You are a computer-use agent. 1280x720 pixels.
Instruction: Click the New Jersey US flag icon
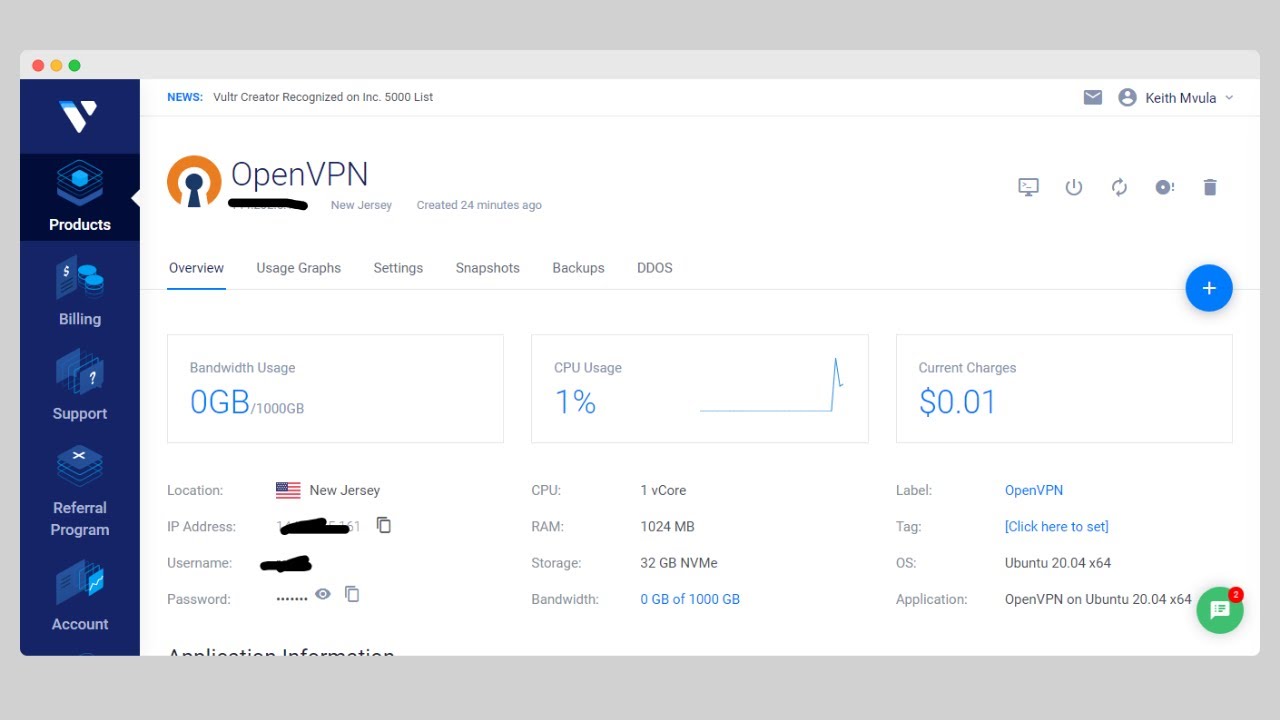288,490
